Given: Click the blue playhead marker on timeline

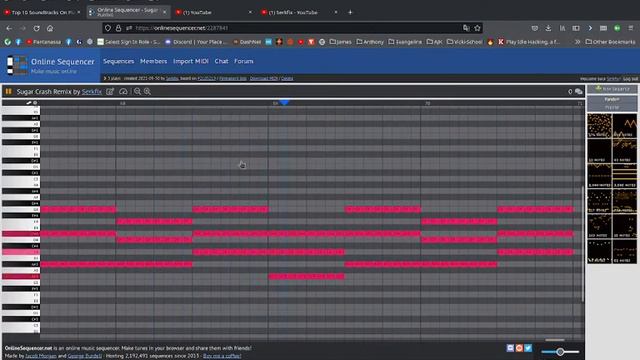Looking at the screenshot, I should click(x=284, y=102).
